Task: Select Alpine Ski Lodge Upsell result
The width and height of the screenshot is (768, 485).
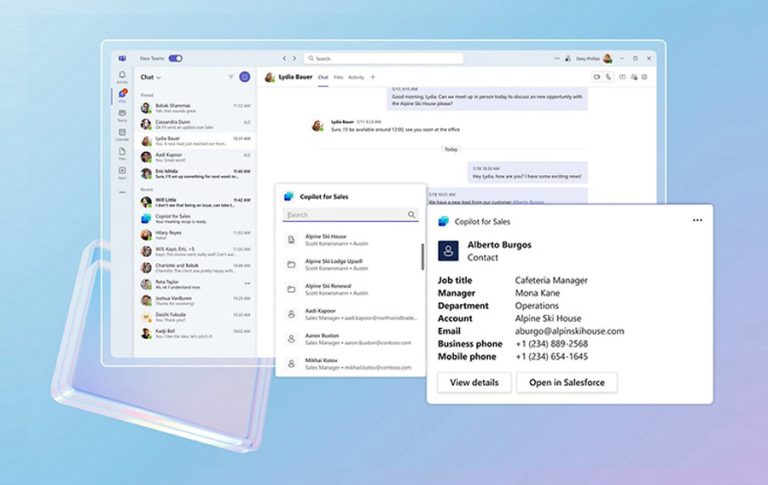Action: pyautogui.click(x=345, y=264)
